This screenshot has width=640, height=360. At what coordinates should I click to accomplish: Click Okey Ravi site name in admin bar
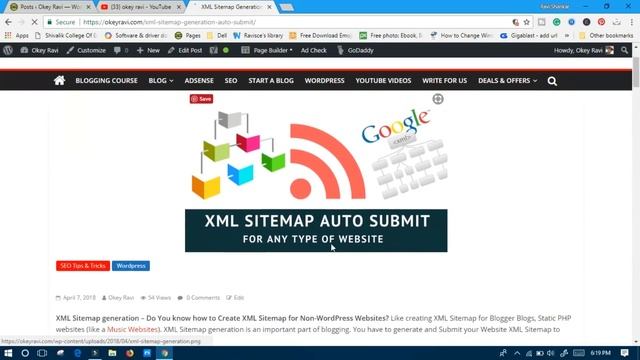pos(40,50)
